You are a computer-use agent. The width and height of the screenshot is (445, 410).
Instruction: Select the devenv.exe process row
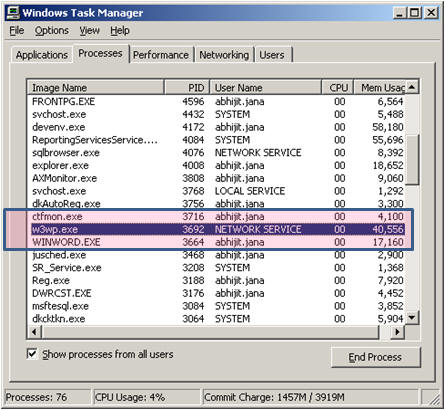pos(218,127)
